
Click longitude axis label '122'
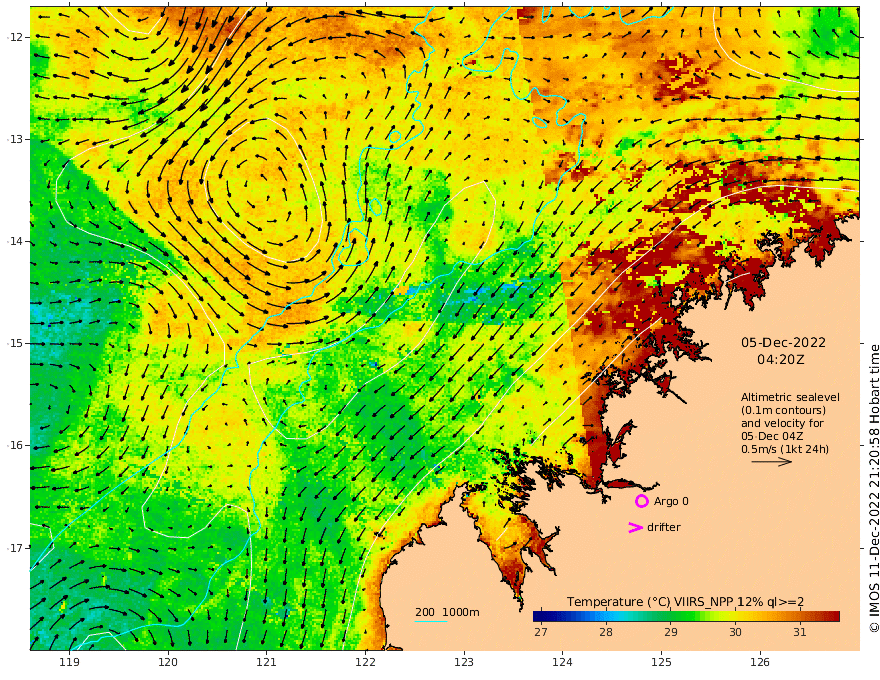pyautogui.click(x=365, y=662)
